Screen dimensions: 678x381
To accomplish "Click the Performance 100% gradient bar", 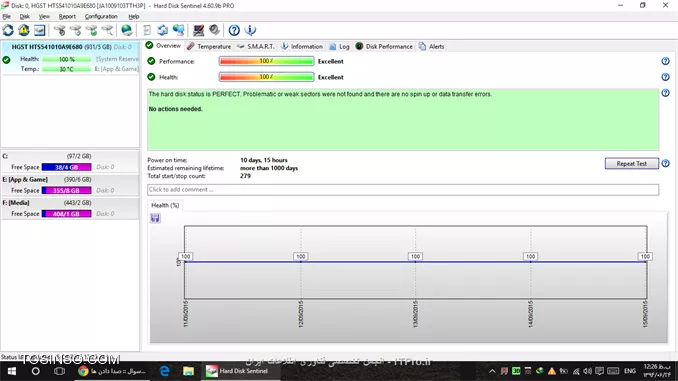I will (x=266, y=61).
